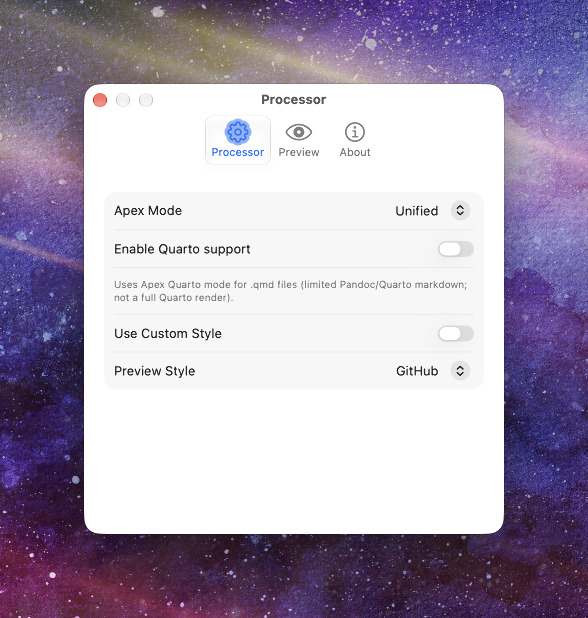Close the Processor settings window
The height and width of the screenshot is (618, 588).
click(100, 100)
